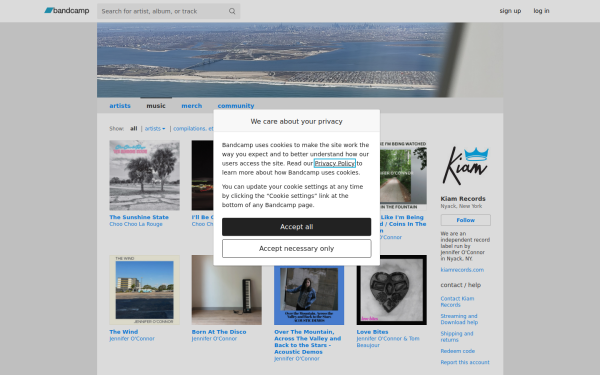Click Accept necessary only button

[x=297, y=249]
